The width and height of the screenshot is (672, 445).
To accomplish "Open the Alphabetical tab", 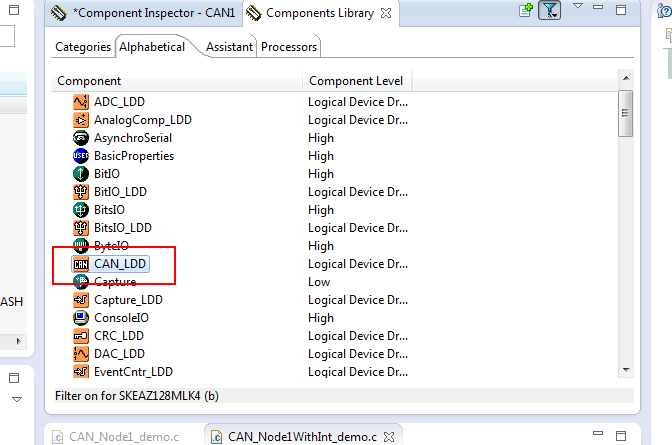I will [x=152, y=47].
